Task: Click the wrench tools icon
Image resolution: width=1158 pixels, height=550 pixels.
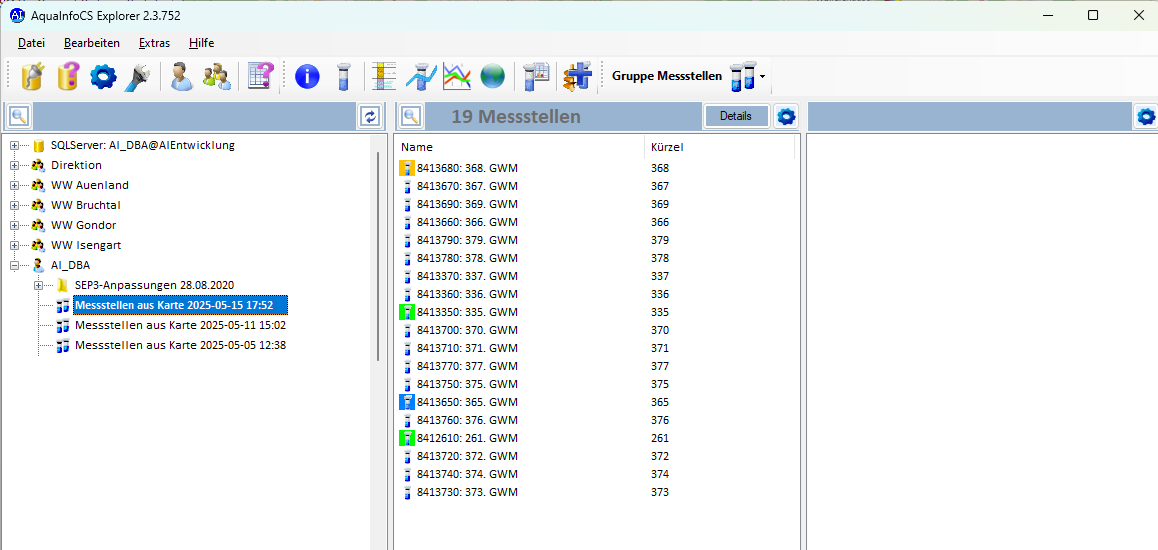Action: click(138, 76)
